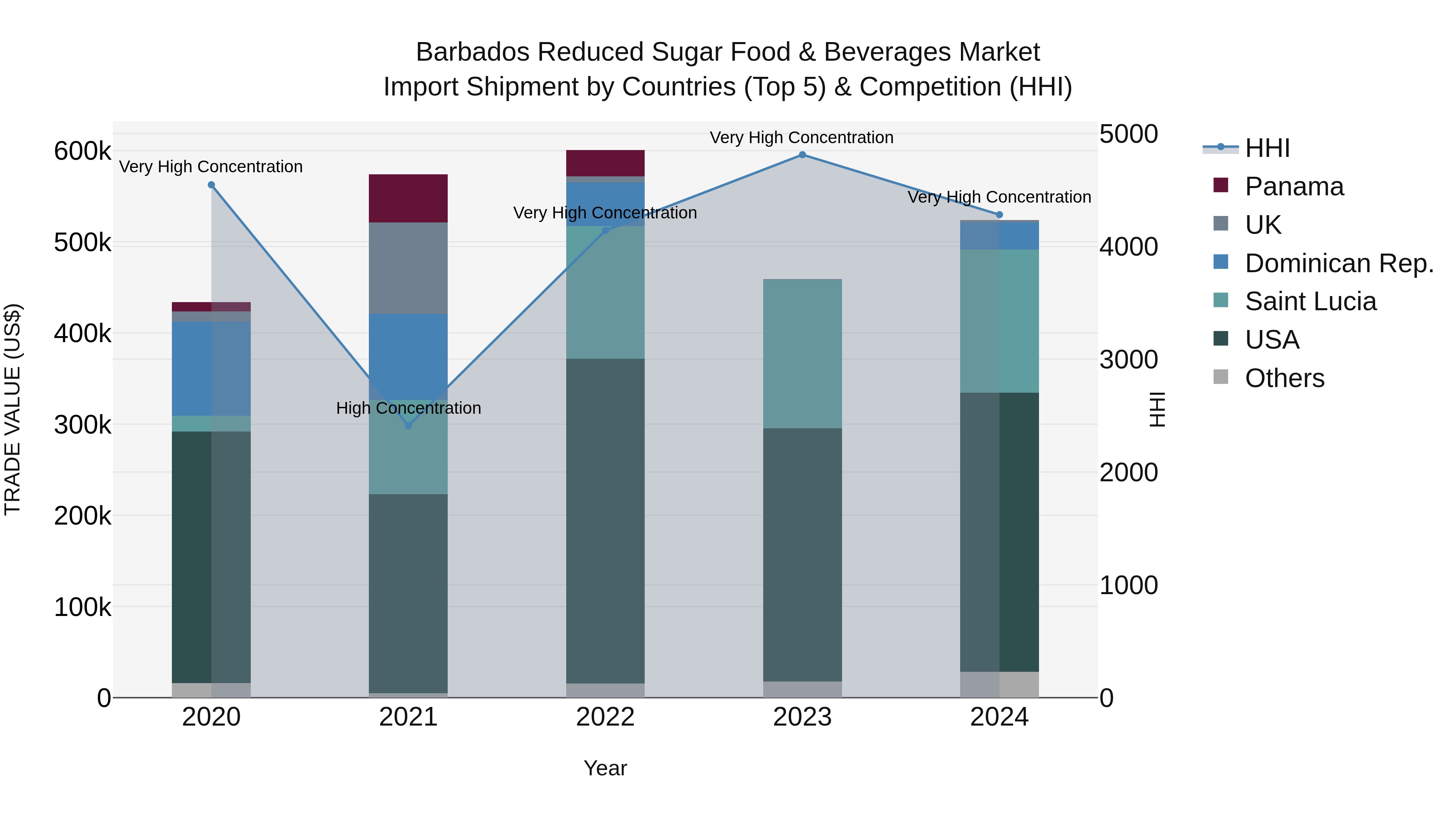Click the 'TRADE VALUE (US$)' axis title

click(x=13, y=409)
